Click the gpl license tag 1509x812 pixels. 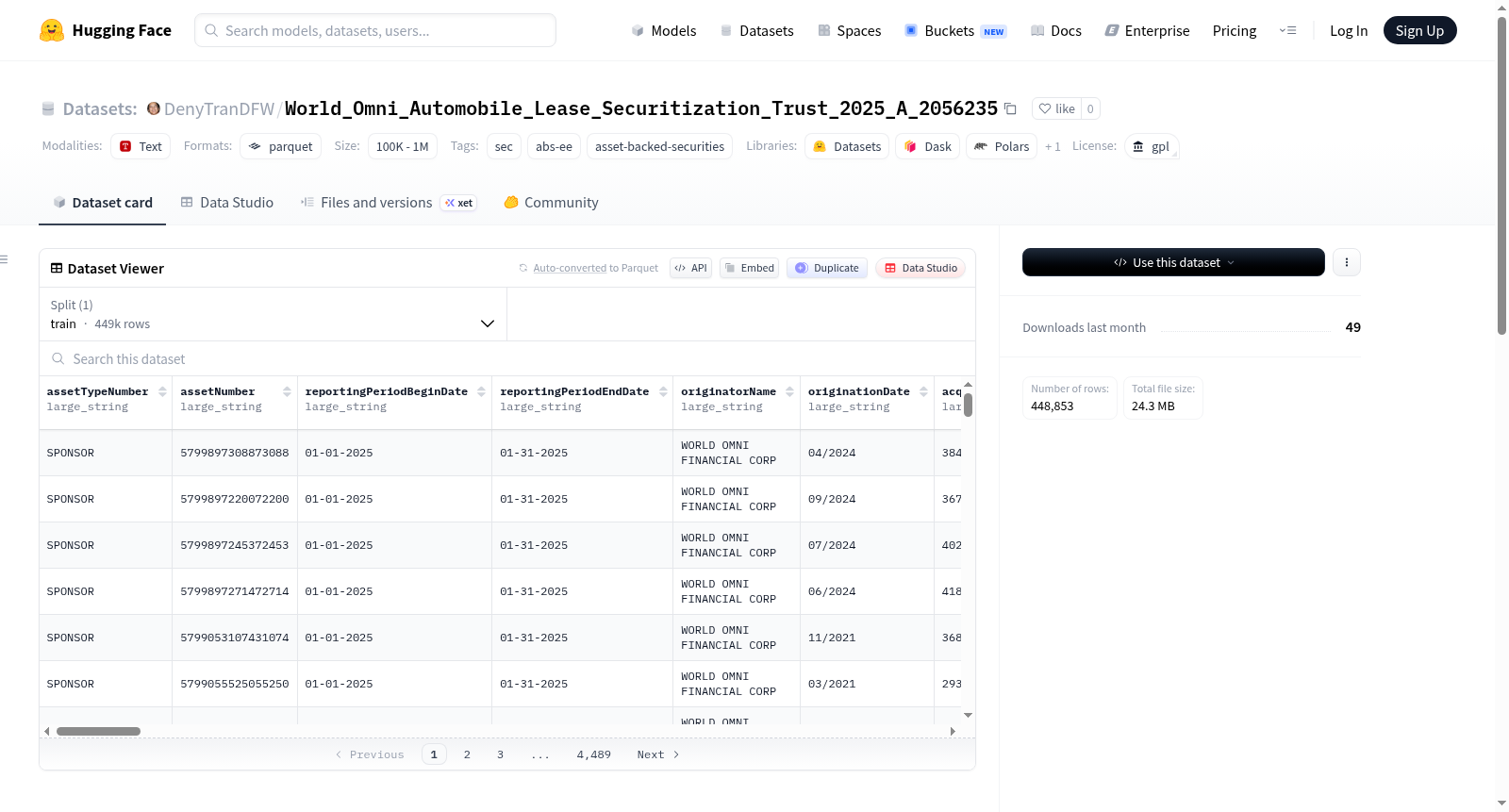pos(1152,146)
